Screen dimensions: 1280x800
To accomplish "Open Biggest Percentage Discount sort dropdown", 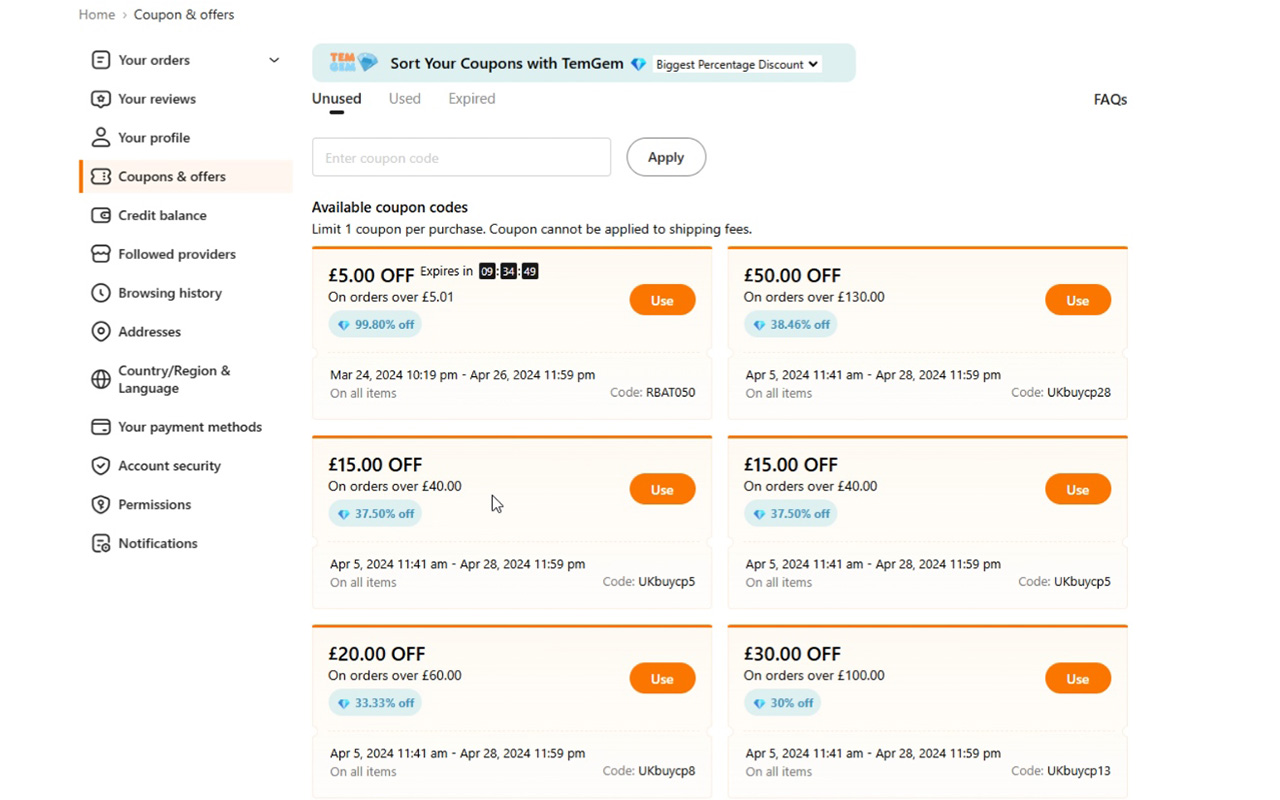I will pyautogui.click(x=737, y=64).
